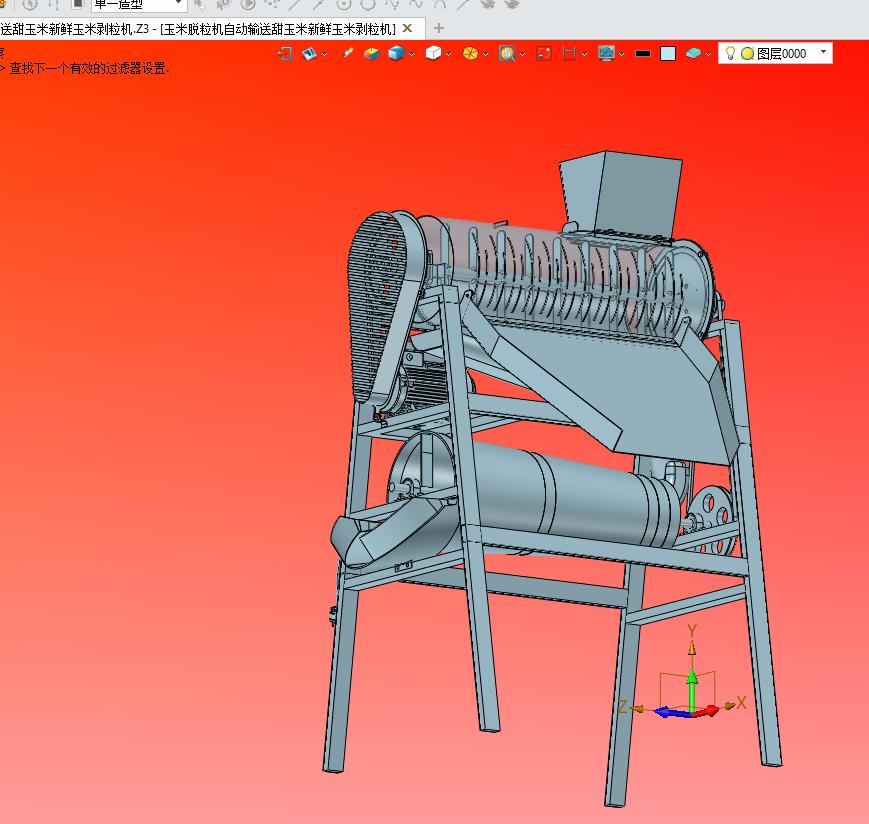Click the black line color swatch
Viewport: 869px width, 824px height.
click(643, 54)
